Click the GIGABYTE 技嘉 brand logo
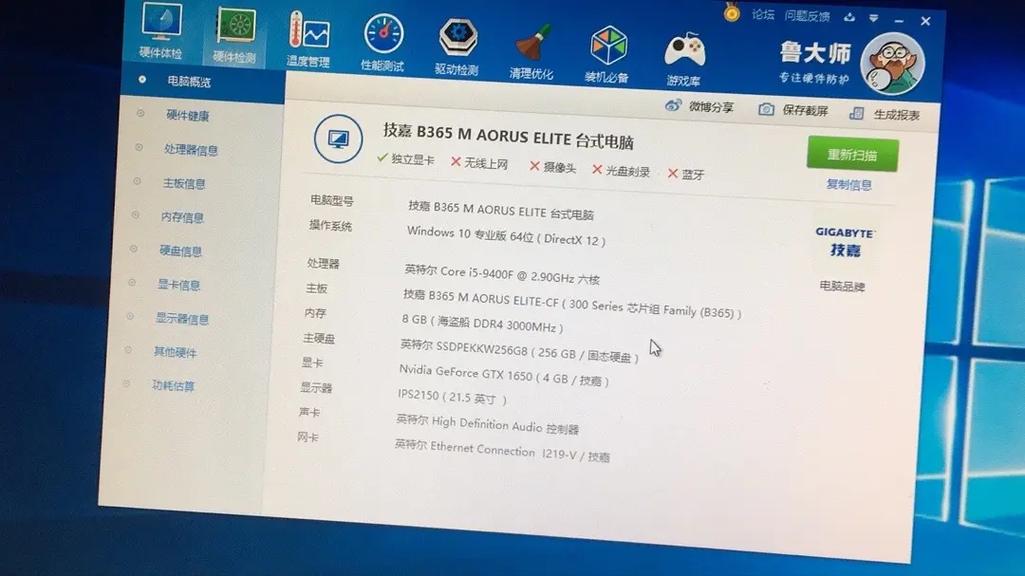The width and height of the screenshot is (1025, 576). (x=845, y=242)
